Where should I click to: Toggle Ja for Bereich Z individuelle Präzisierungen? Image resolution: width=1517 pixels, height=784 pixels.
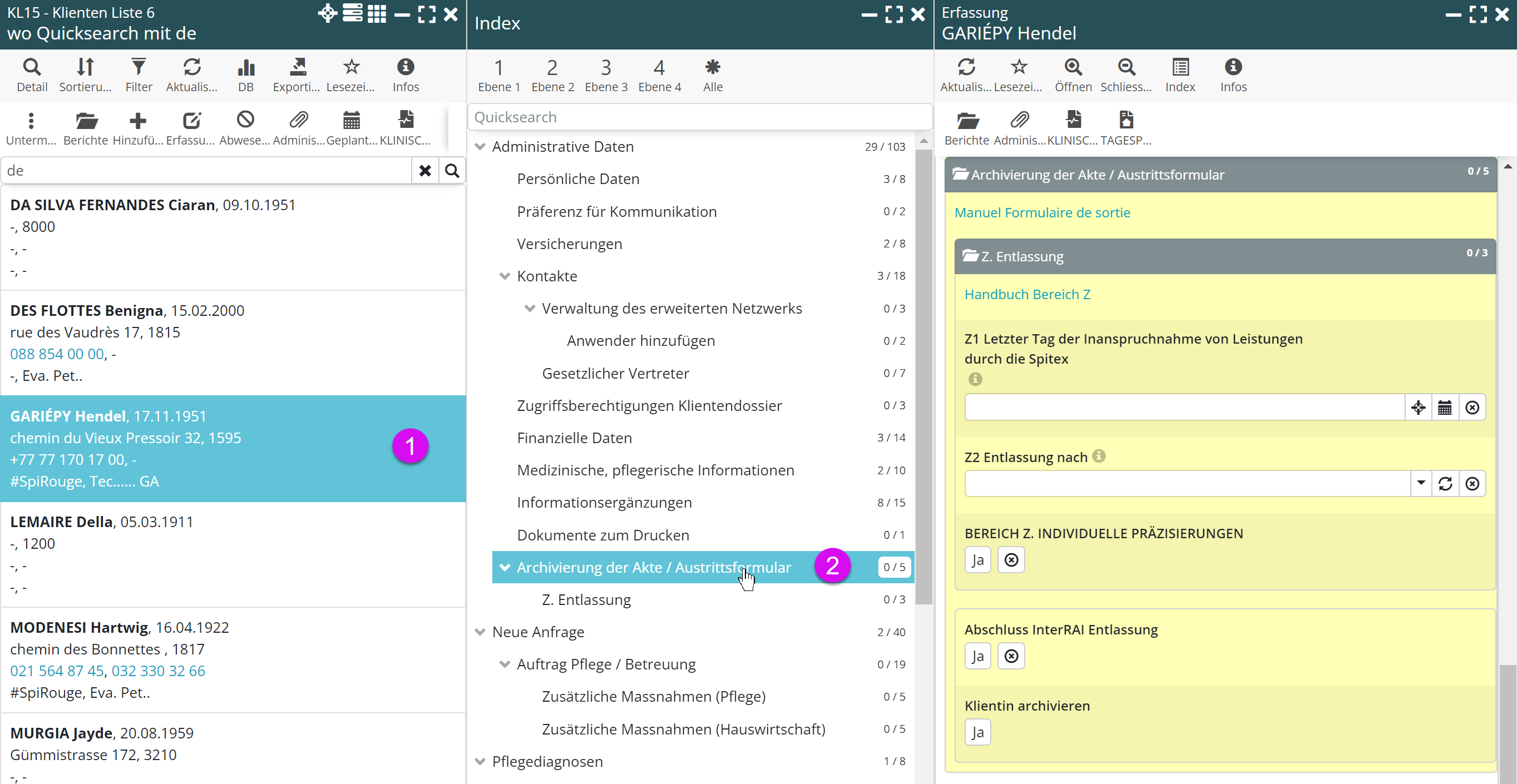click(977, 560)
